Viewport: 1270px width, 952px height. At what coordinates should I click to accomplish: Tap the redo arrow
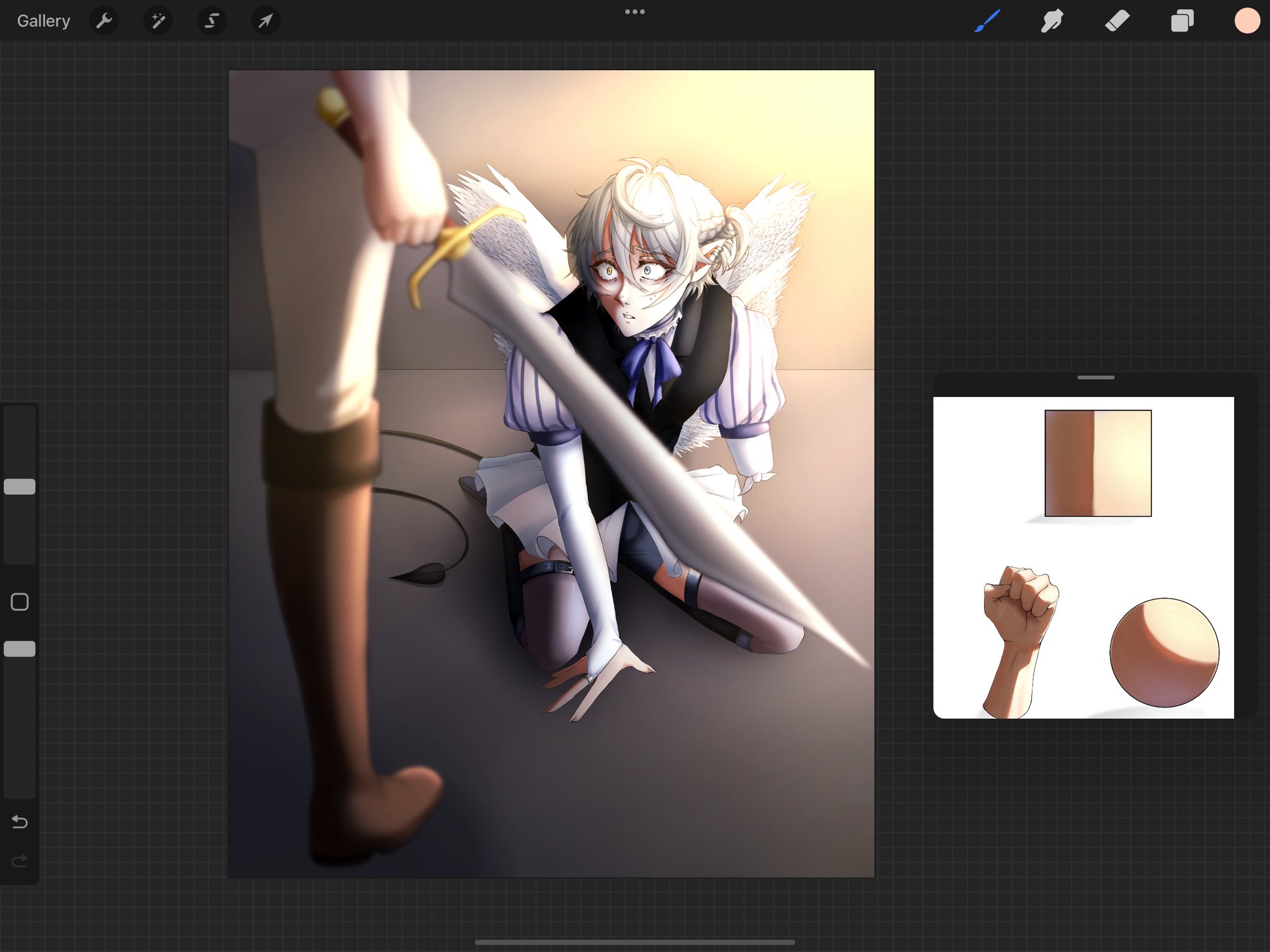(x=20, y=861)
